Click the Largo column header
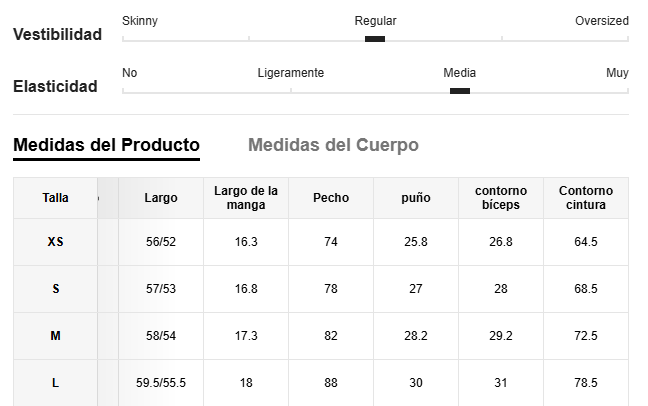Image resolution: width=648 pixels, height=406 pixels. click(161, 198)
